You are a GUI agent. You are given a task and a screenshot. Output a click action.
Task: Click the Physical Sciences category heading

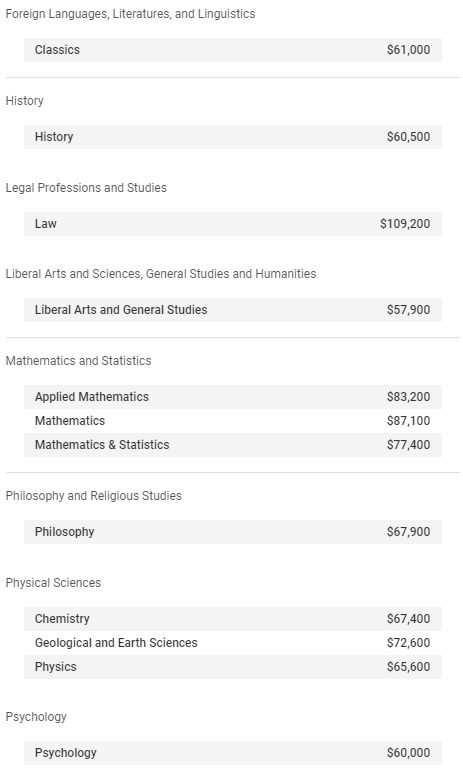[53, 583]
